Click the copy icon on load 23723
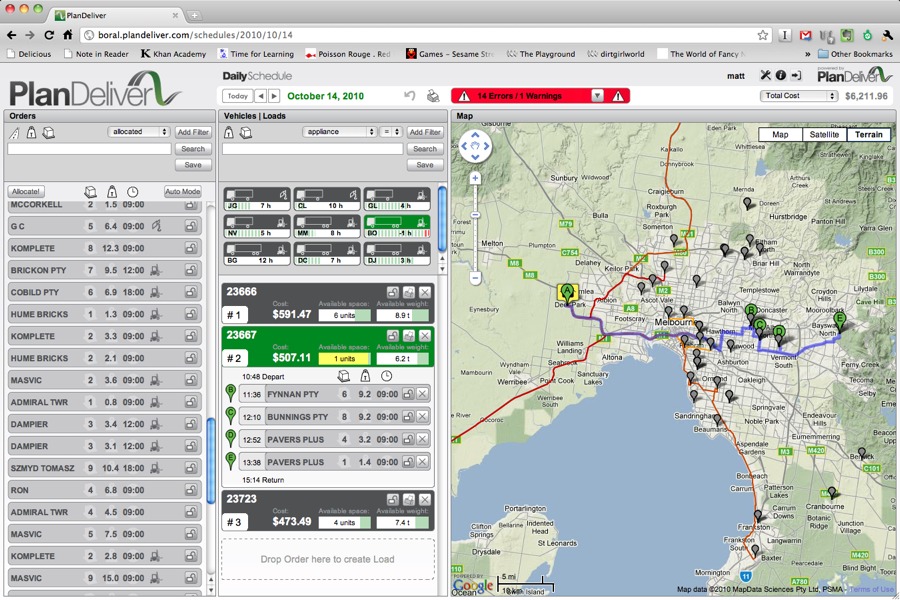900x600 pixels. tap(409, 500)
